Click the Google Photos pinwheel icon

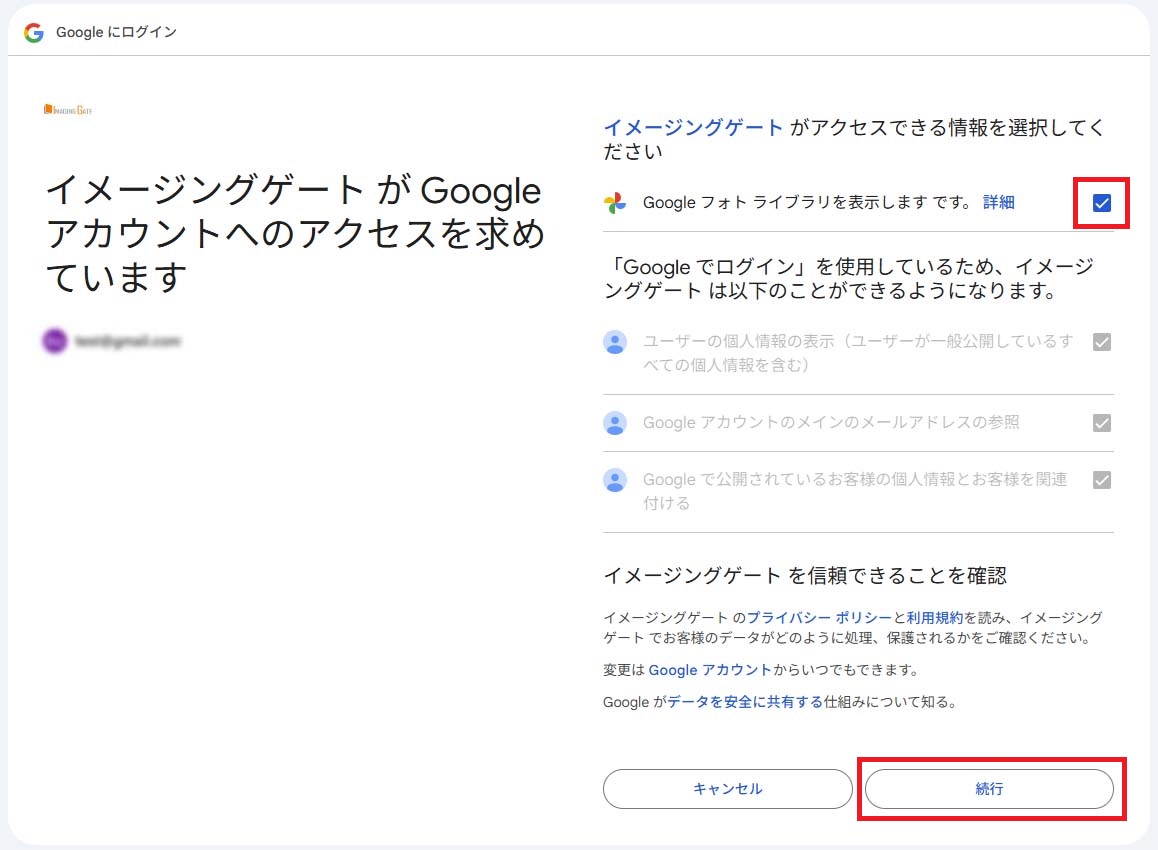pos(614,202)
